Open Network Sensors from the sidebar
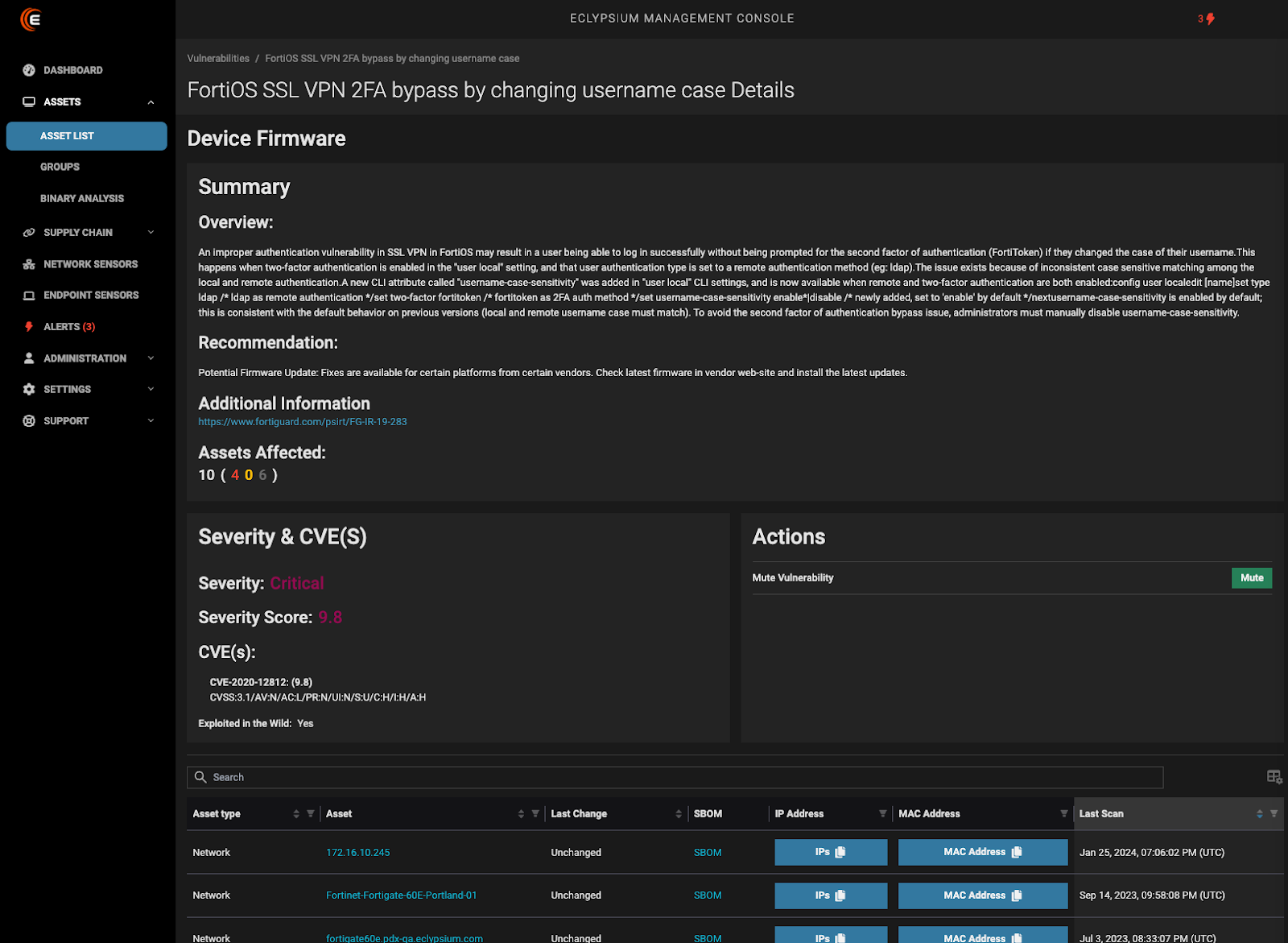Image resolution: width=1288 pixels, height=943 pixels. pyautogui.click(x=90, y=263)
